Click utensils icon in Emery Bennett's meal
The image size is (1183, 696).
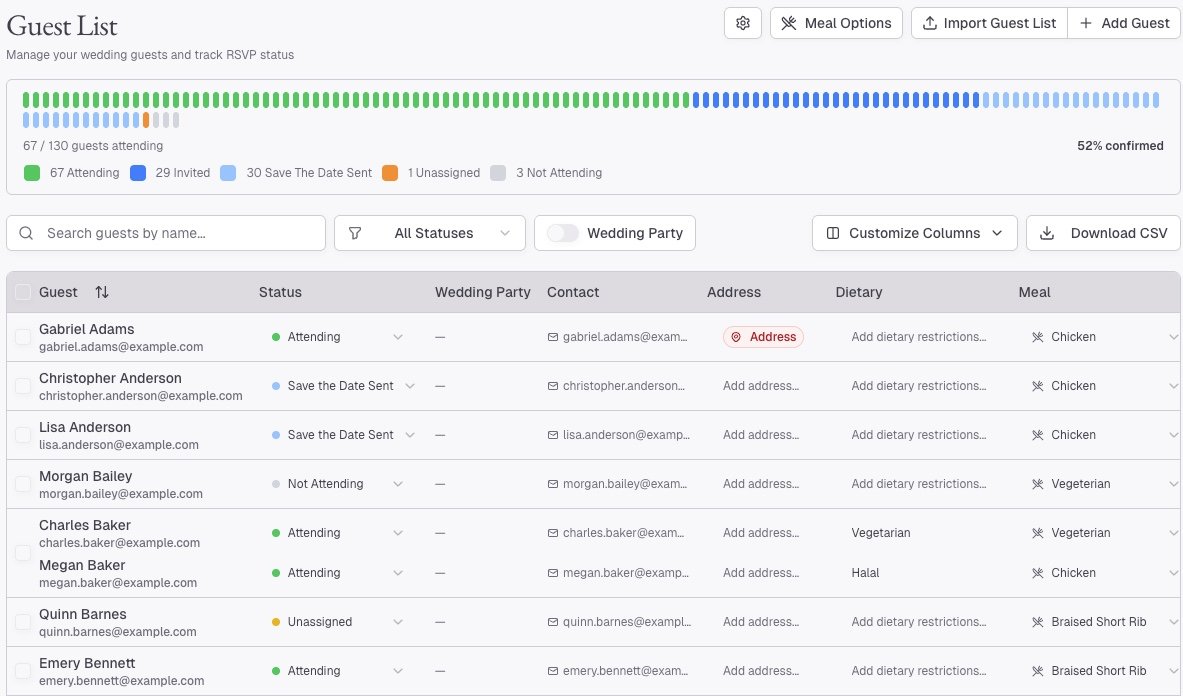coord(1037,671)
